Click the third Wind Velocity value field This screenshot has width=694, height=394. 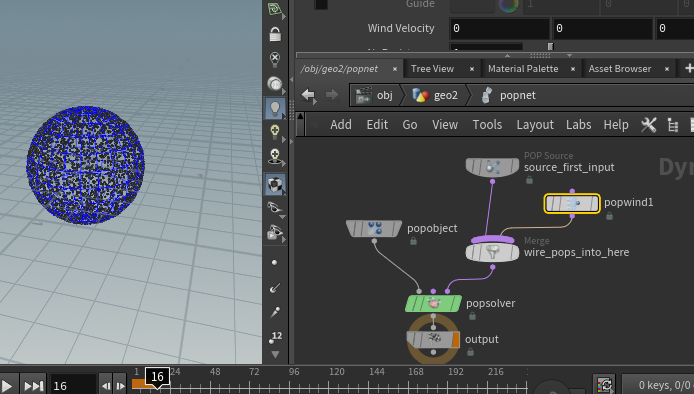(675, 28)
